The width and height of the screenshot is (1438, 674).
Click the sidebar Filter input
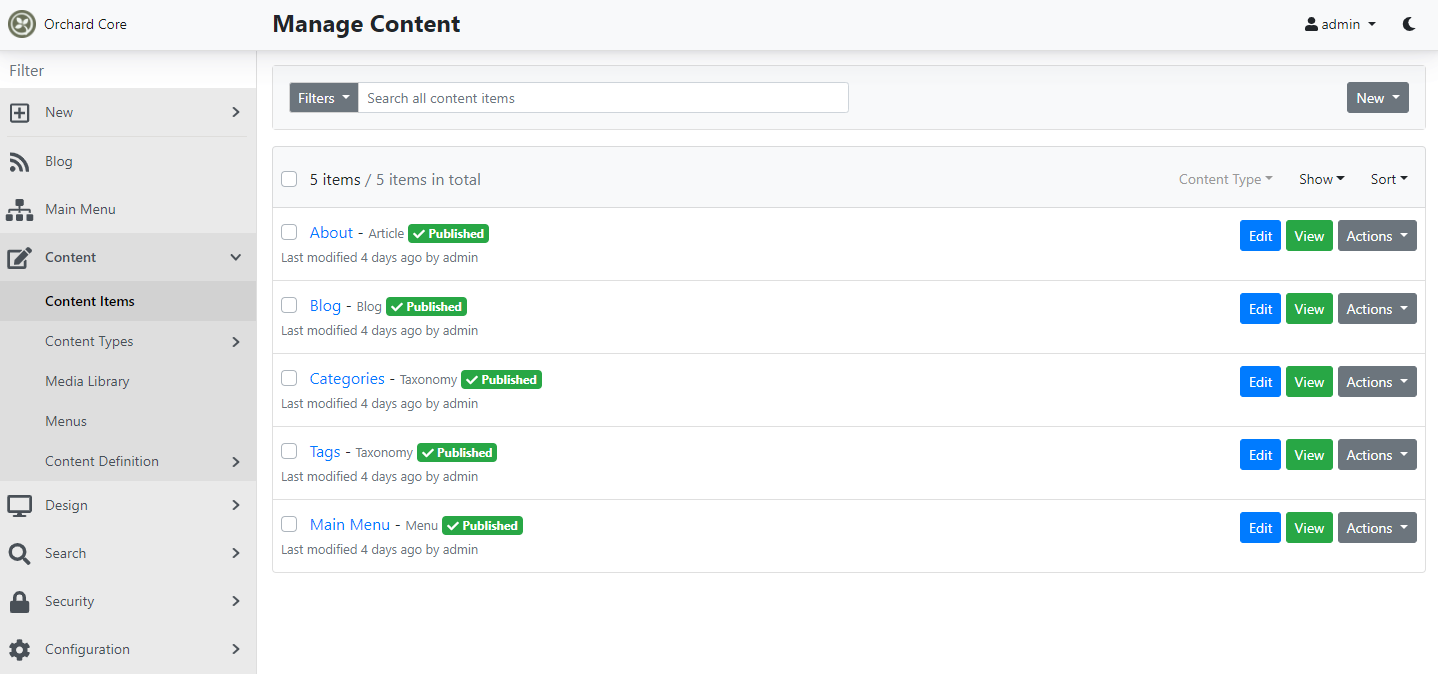[128, 70]
